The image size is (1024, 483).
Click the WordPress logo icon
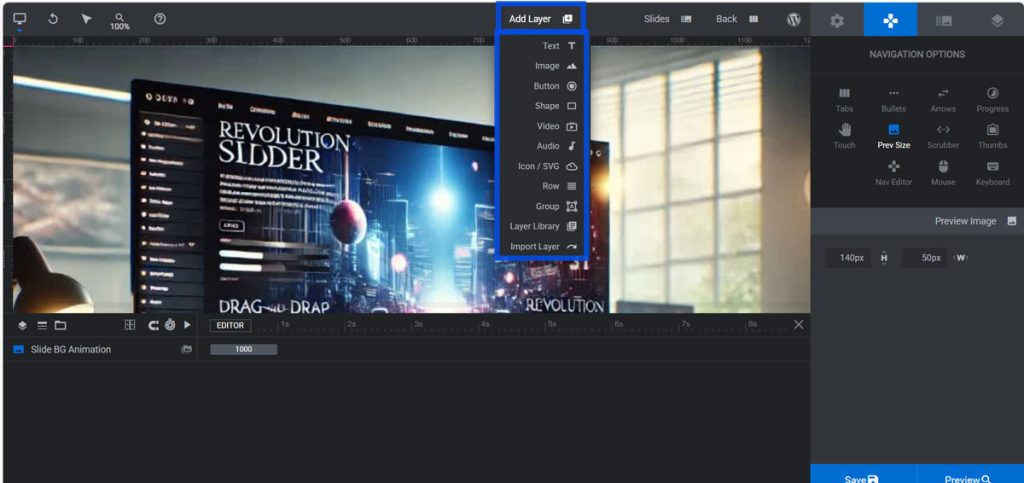click(x=793, y=19)
